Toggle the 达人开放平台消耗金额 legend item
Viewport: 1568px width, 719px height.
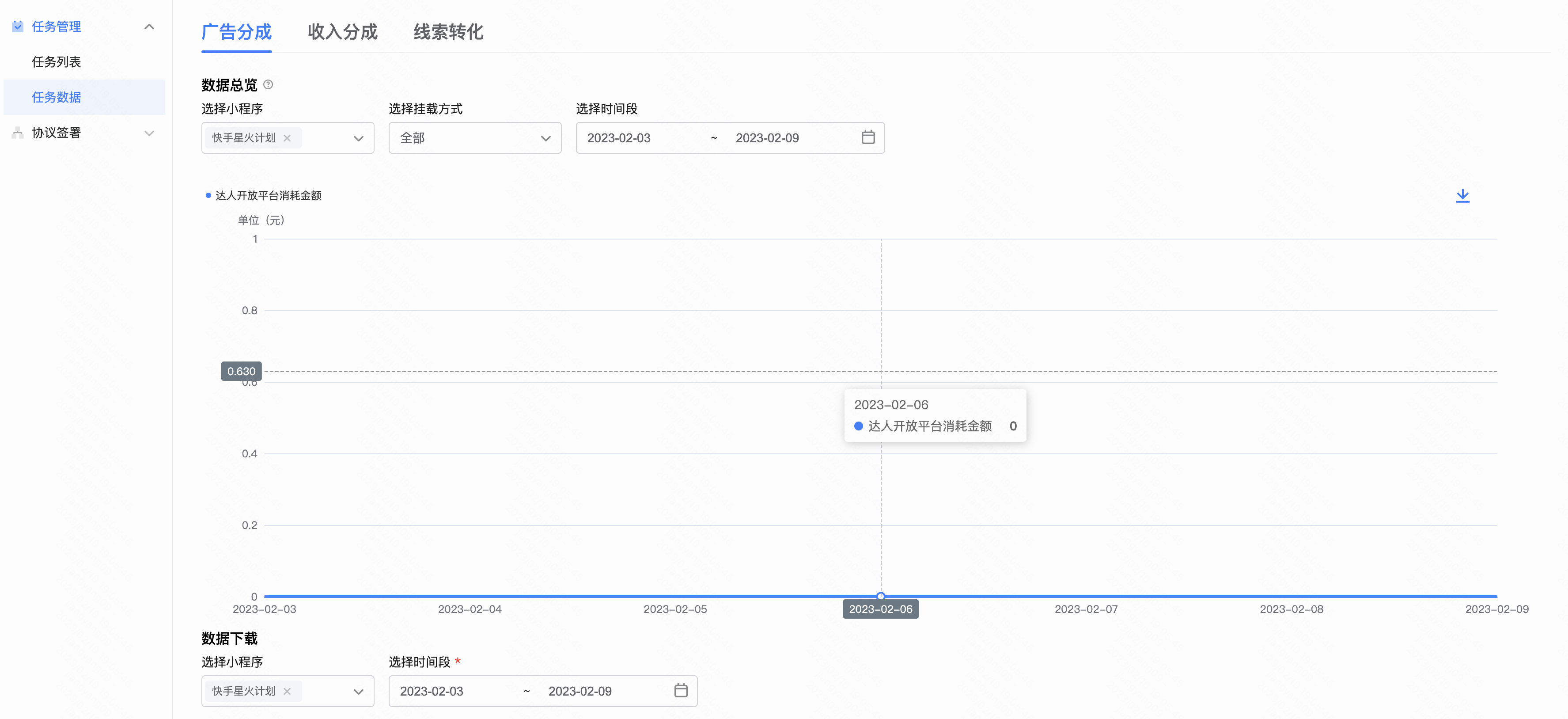(x=263, y=195)
